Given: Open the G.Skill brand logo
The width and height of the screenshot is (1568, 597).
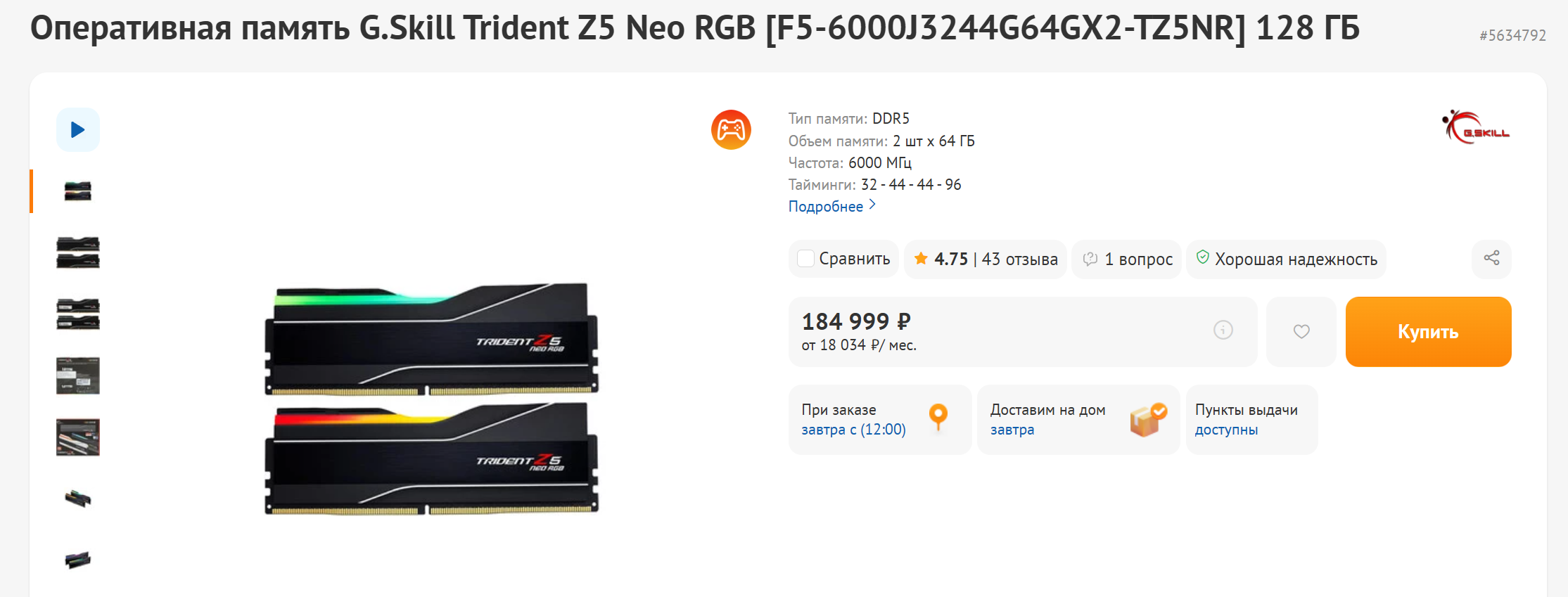Looking at the screenshot, I should coord(1475,127).
